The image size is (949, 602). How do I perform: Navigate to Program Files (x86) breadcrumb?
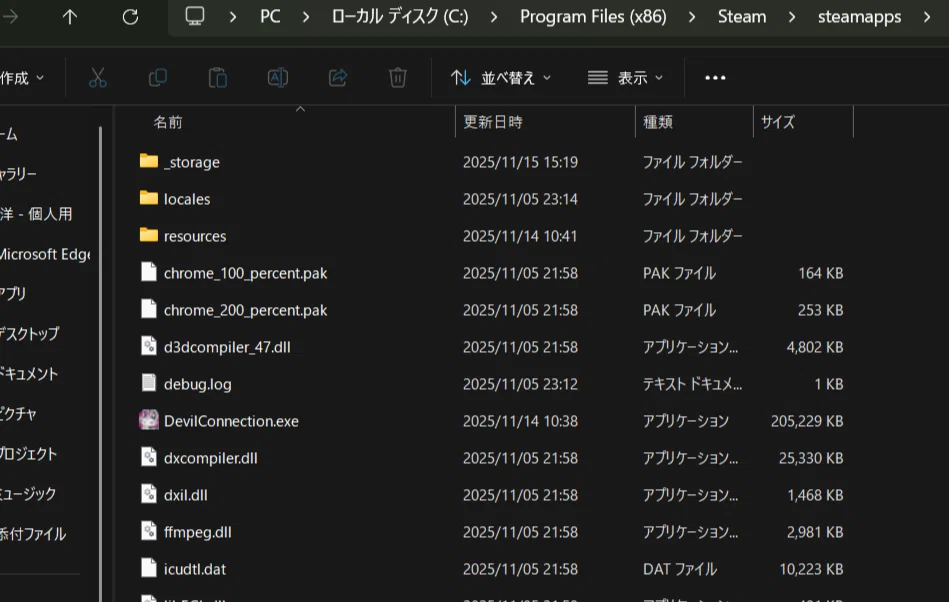point(593,17)
